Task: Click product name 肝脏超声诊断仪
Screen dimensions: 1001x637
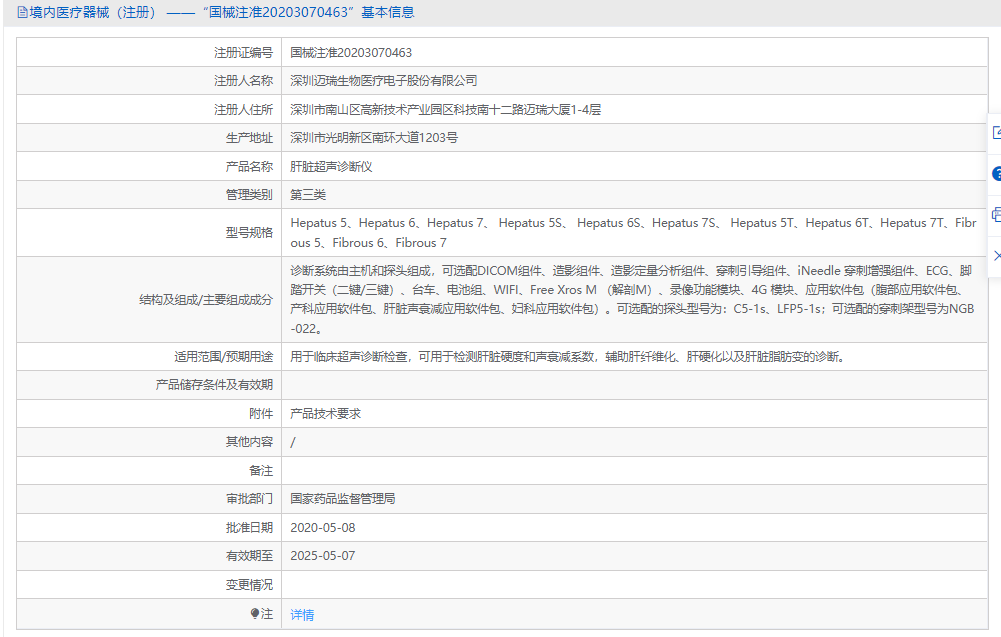Action: [331, 167]
